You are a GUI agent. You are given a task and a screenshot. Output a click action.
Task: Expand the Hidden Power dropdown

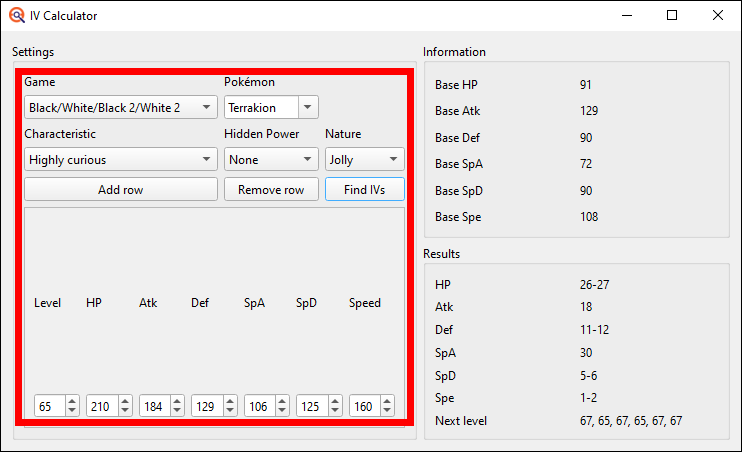(308, 159)
